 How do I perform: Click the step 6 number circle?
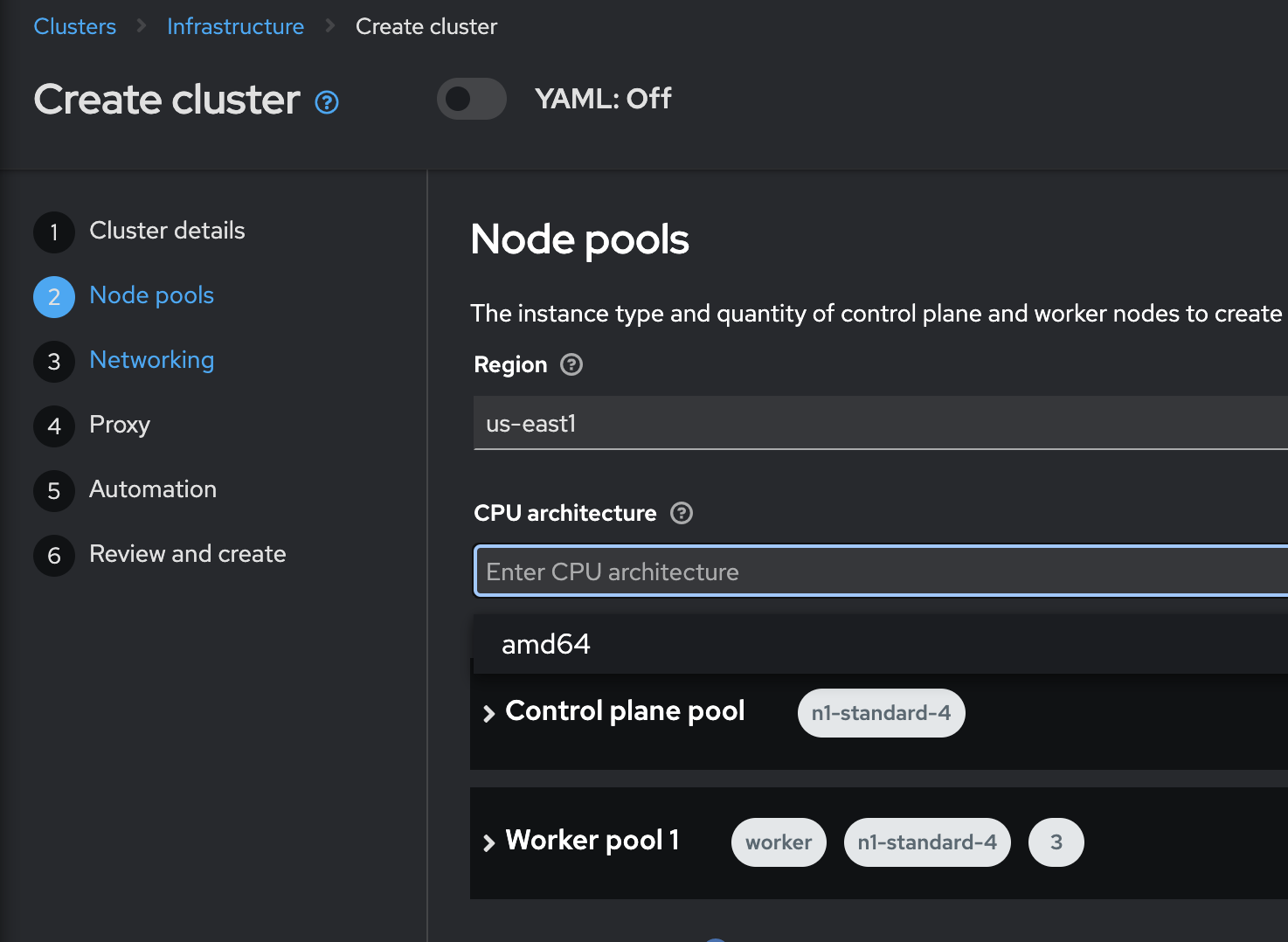click(54, 555)
